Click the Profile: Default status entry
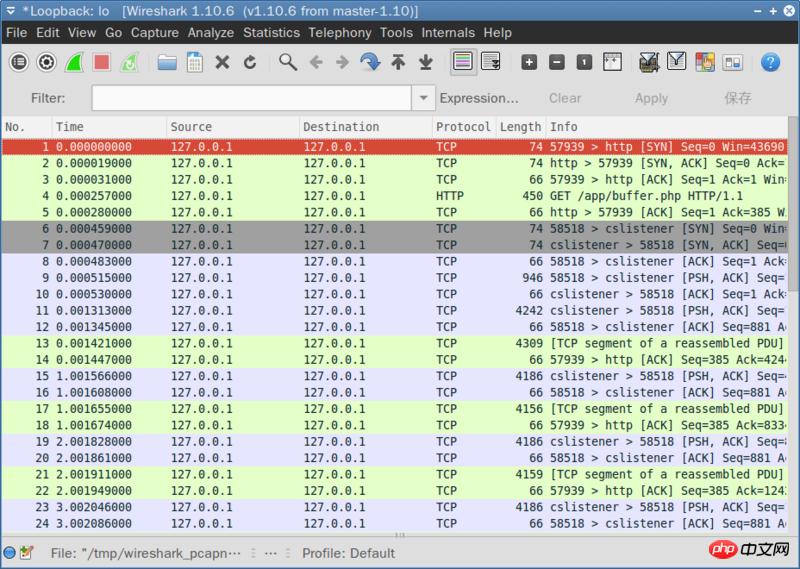 pyautogui.click(x=348, y=553)
